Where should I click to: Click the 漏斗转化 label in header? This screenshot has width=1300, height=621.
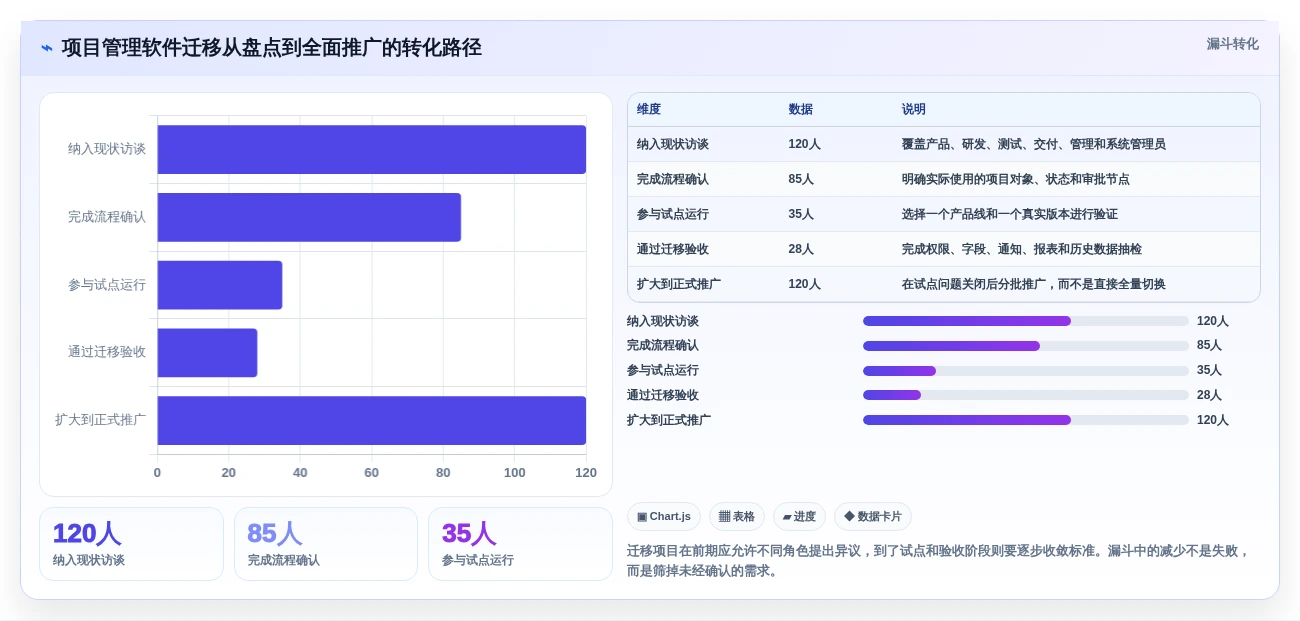click(1232, 44)
